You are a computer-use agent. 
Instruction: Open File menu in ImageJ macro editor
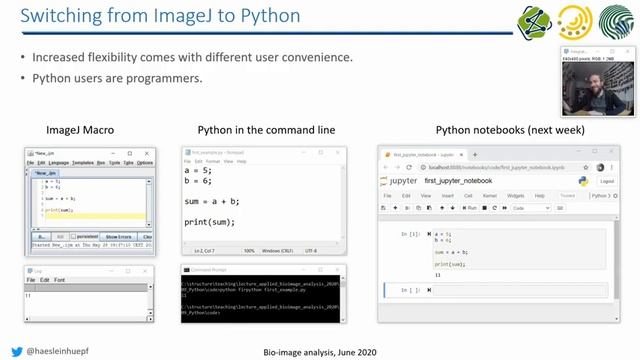[30, 163]
